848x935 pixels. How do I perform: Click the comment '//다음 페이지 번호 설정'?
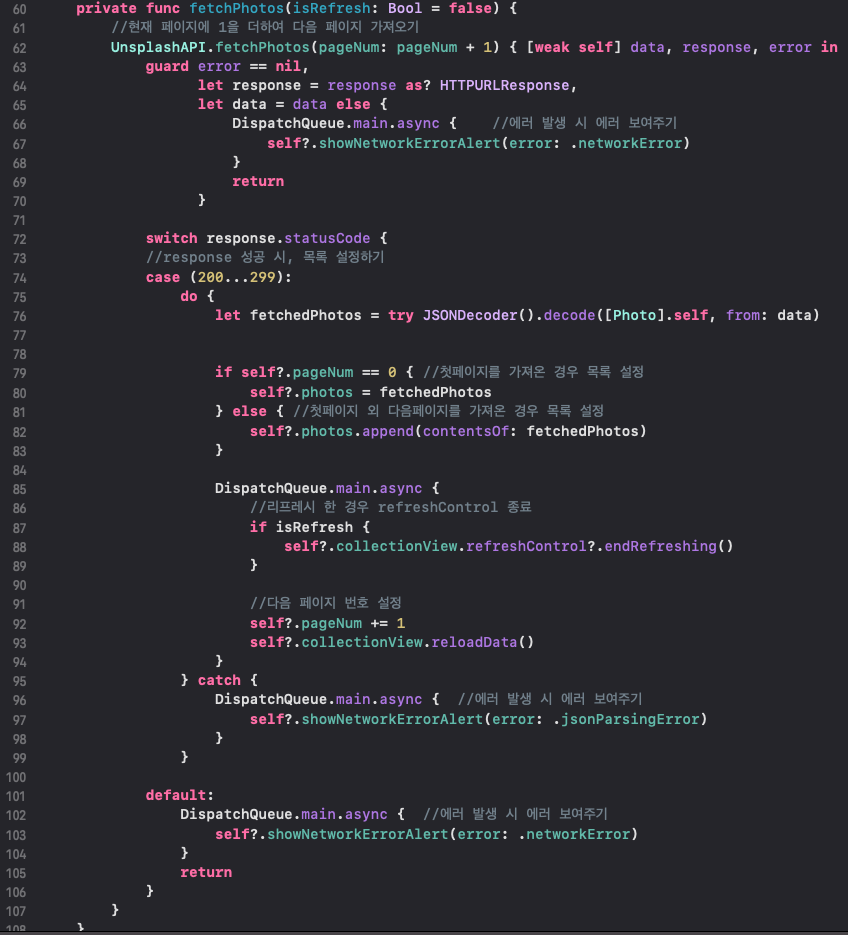[x=326, y=603]
